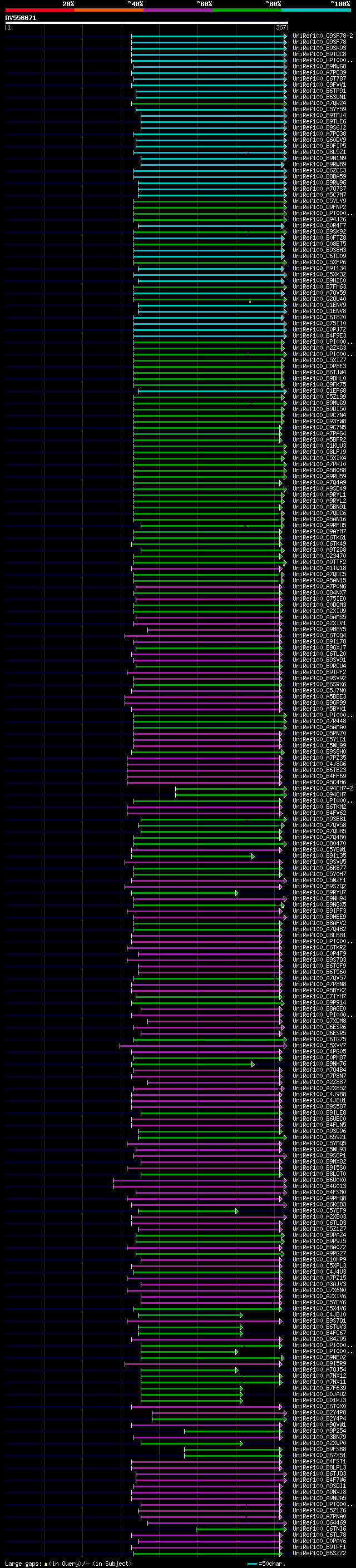Click label UniRef100_Q2QU40
The image size is (356, 1568).
(319, 299)
